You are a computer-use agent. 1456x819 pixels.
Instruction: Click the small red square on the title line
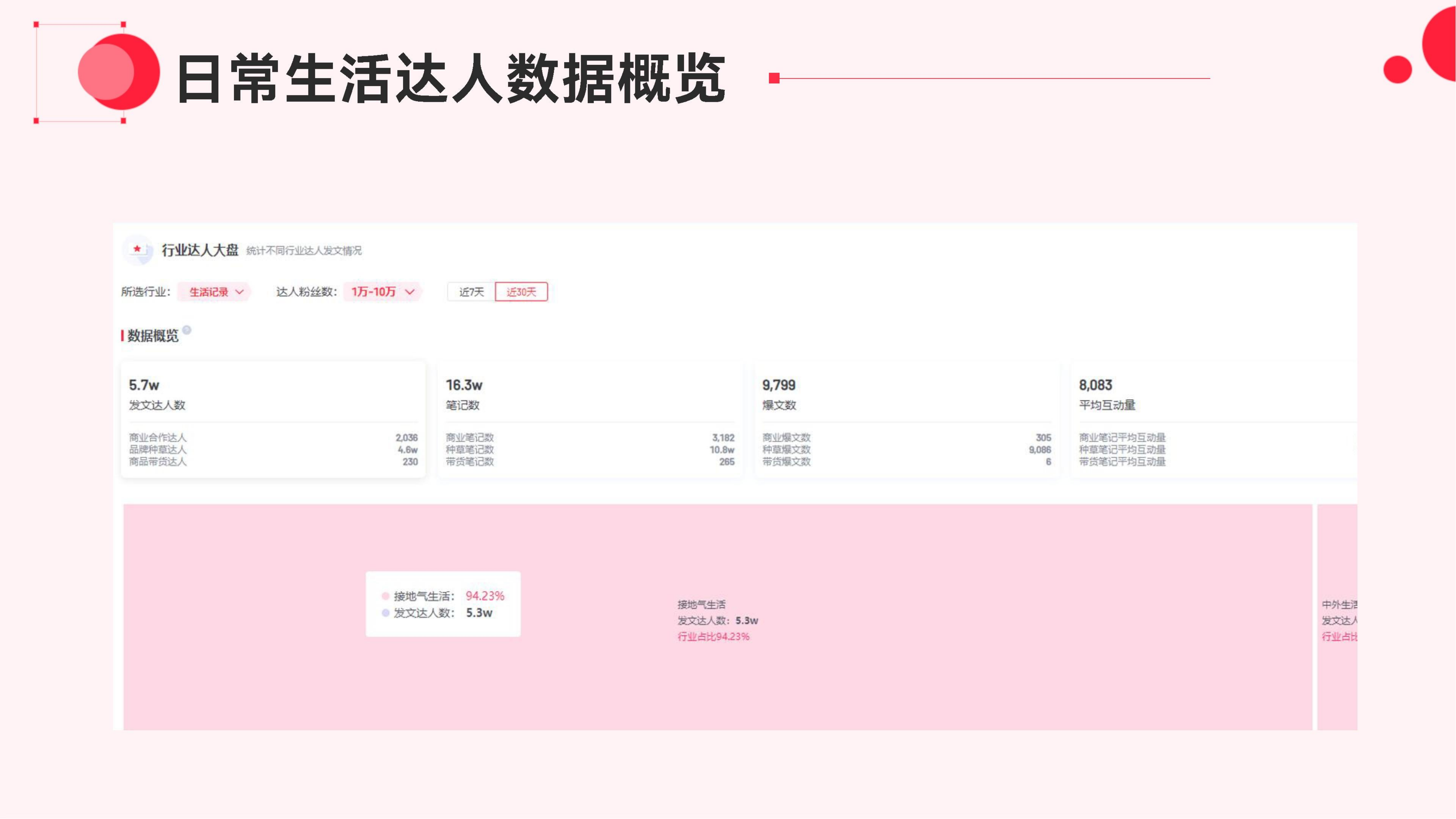[x=774, y=78]
